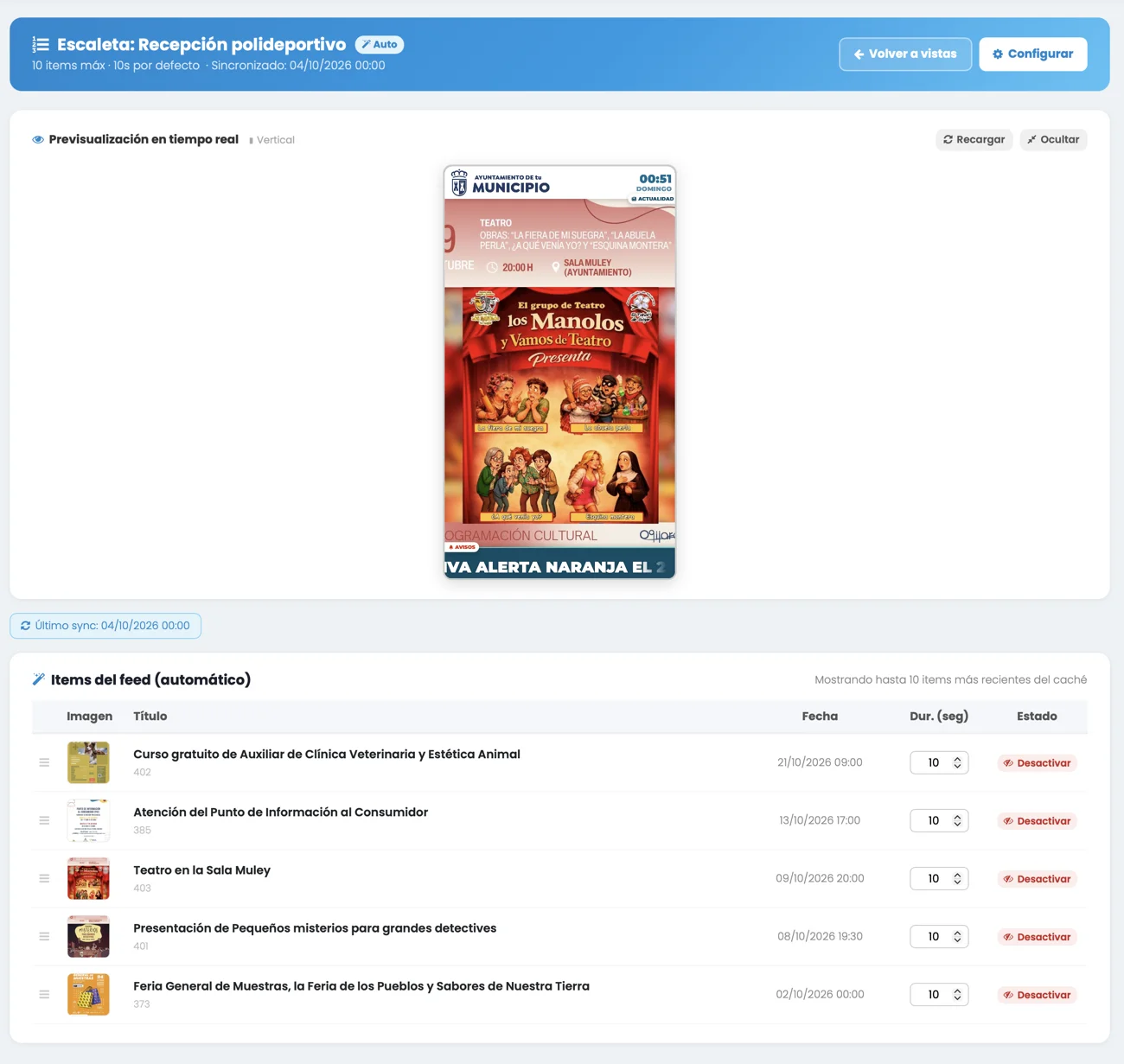Image resolution: width=1124 pixels, height=1064 pixels.
Task: Click the vertical signage preview screen
Action: click(559, 372)
